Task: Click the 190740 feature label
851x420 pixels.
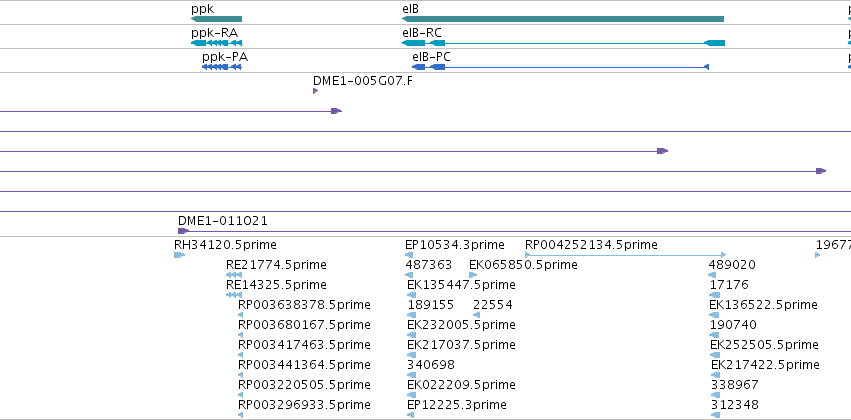Action: coord(733,325)
